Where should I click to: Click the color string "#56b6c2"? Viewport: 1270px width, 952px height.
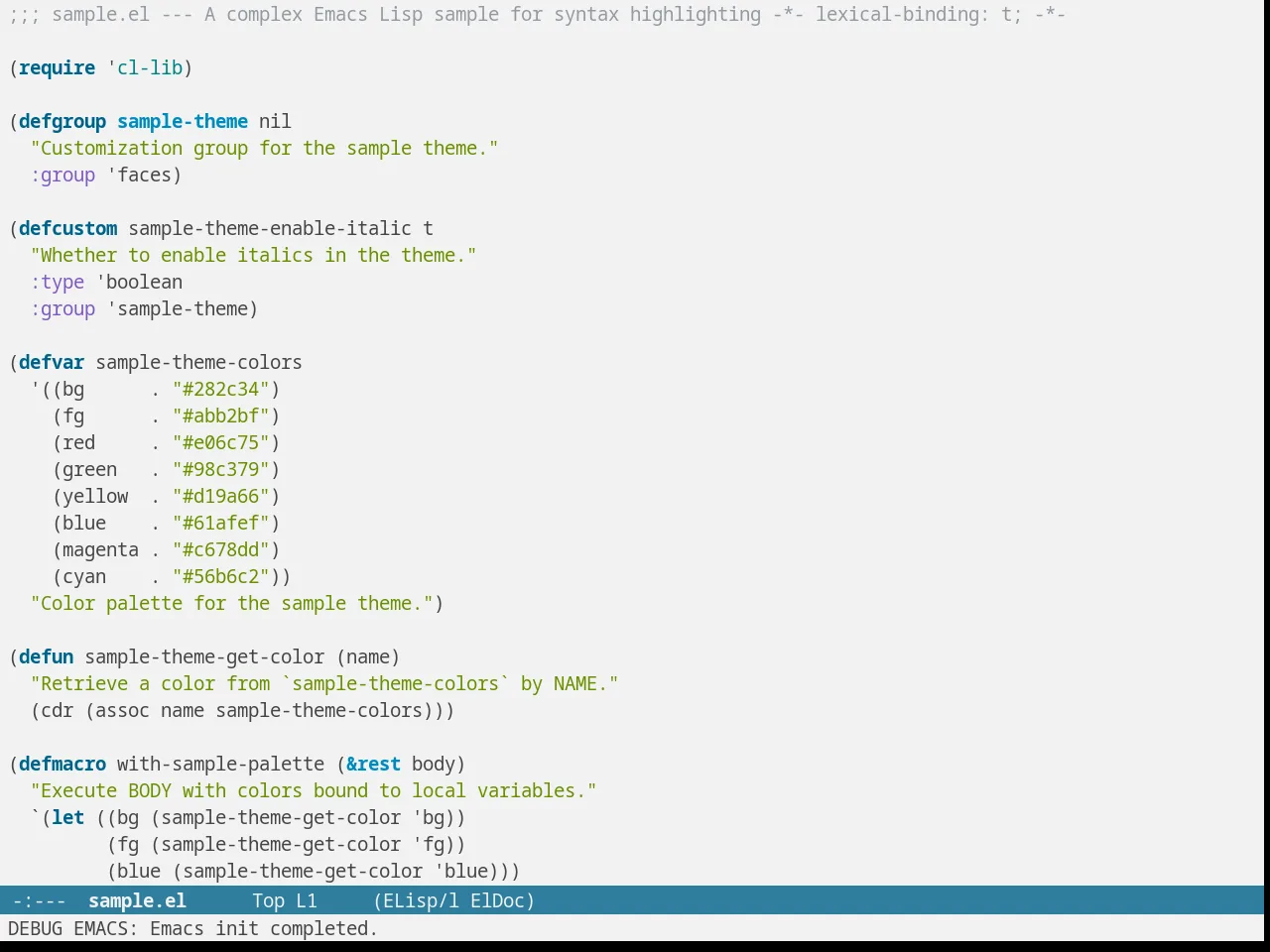[x=221, y=576]
